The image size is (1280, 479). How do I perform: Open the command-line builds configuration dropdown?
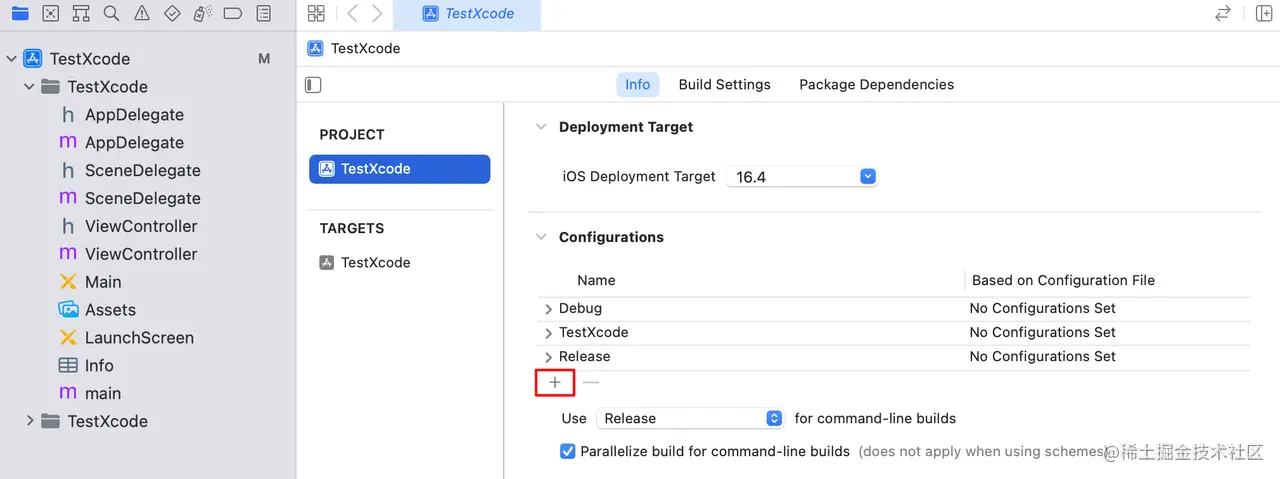(x=773, y=418)
